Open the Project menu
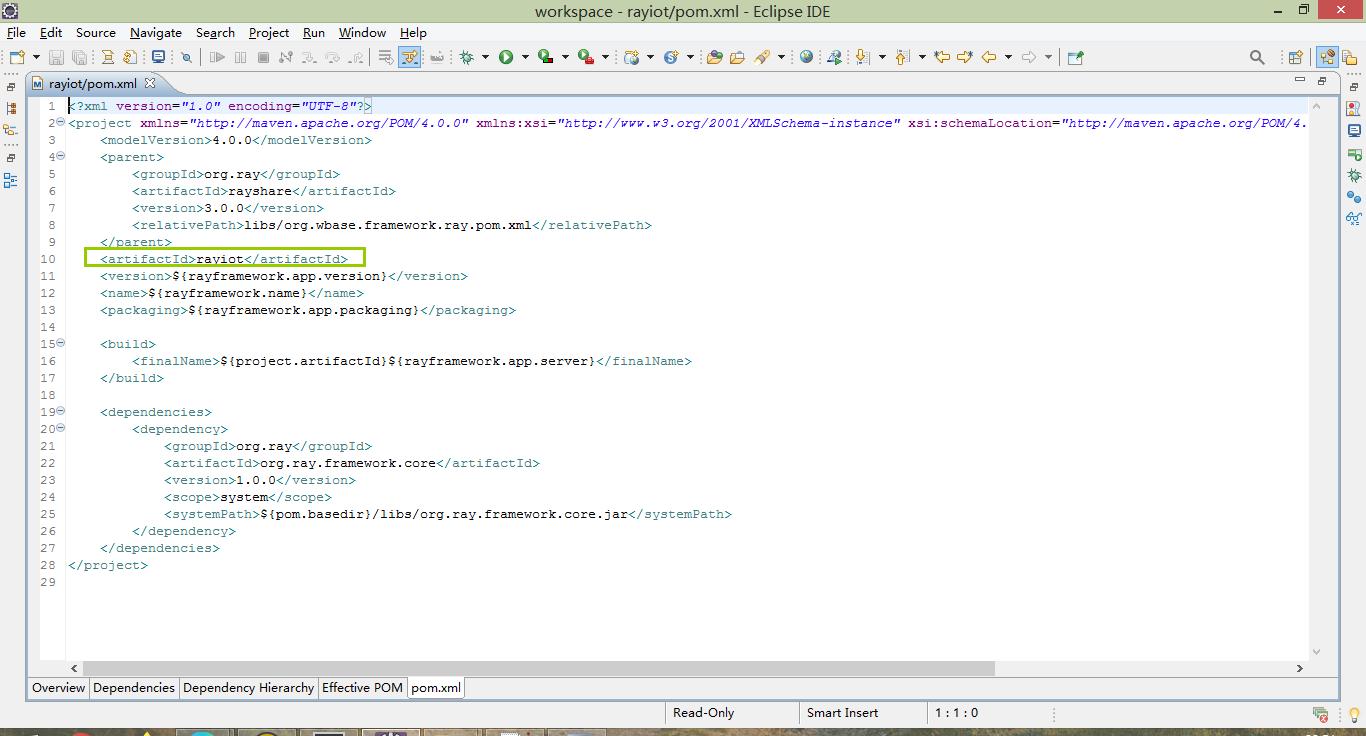This screenshot has width=1366, height=736. 269,32
